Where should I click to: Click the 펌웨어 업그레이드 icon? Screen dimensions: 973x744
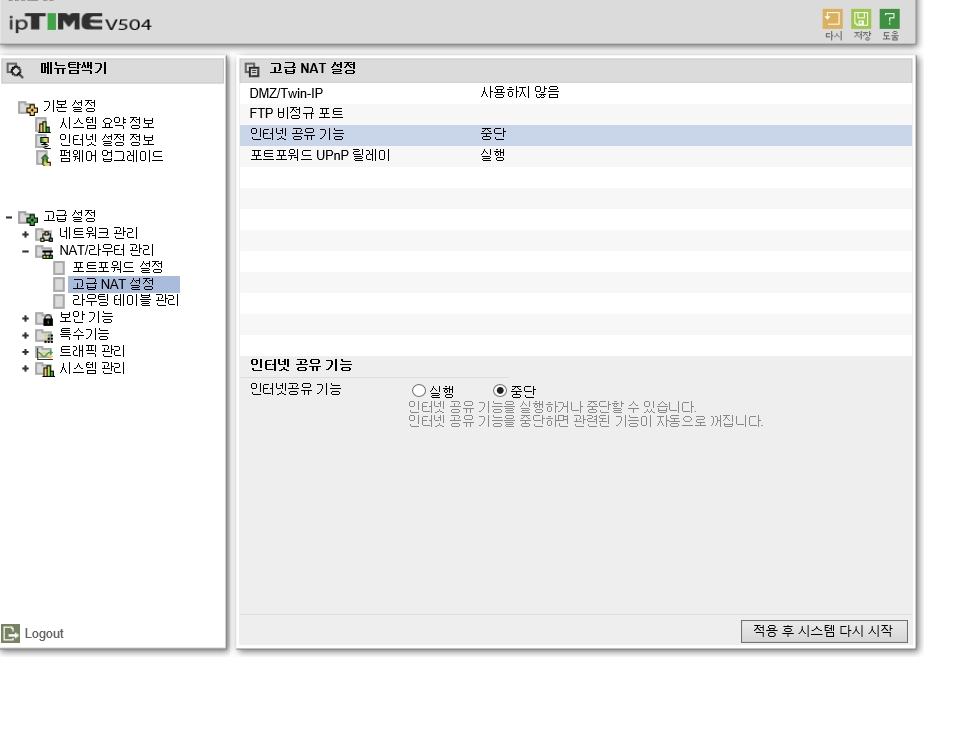pyautogui.click(x=43, y=158)
